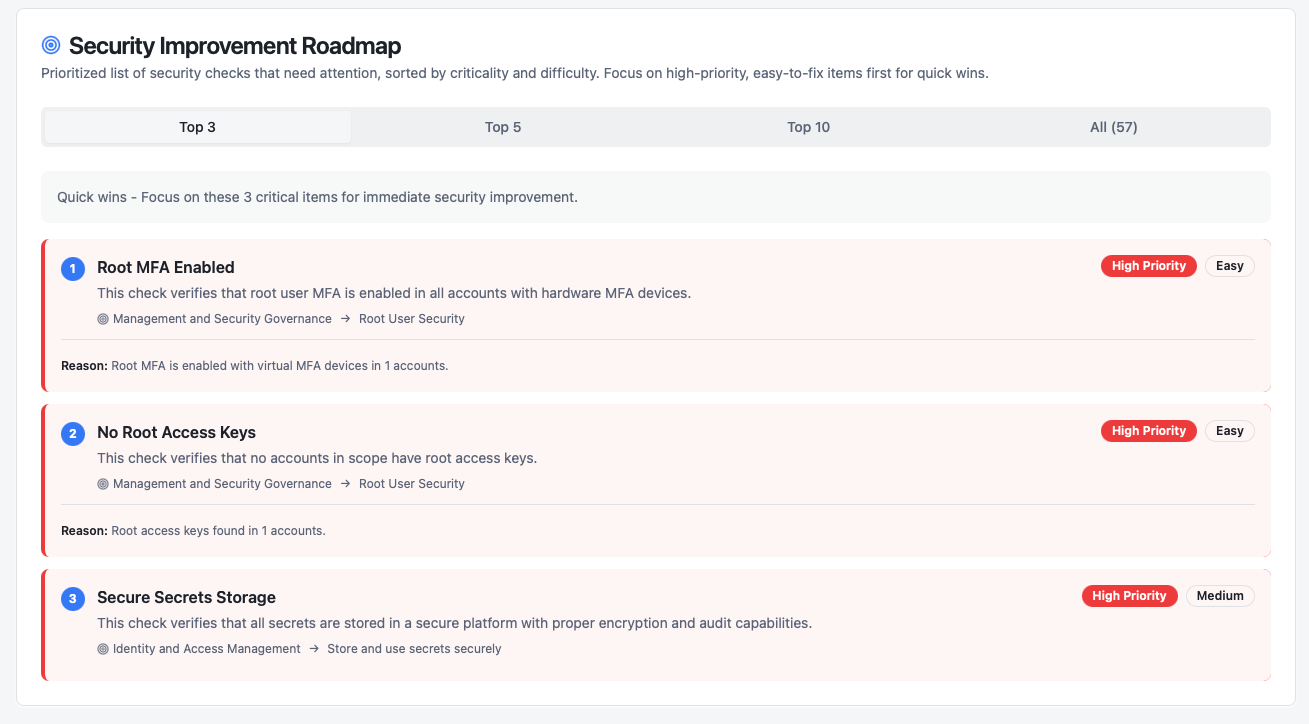1309x724 pixels.
Task: Click category icon in No Root Access Keys breadcrumb
Action: point(103,484)
